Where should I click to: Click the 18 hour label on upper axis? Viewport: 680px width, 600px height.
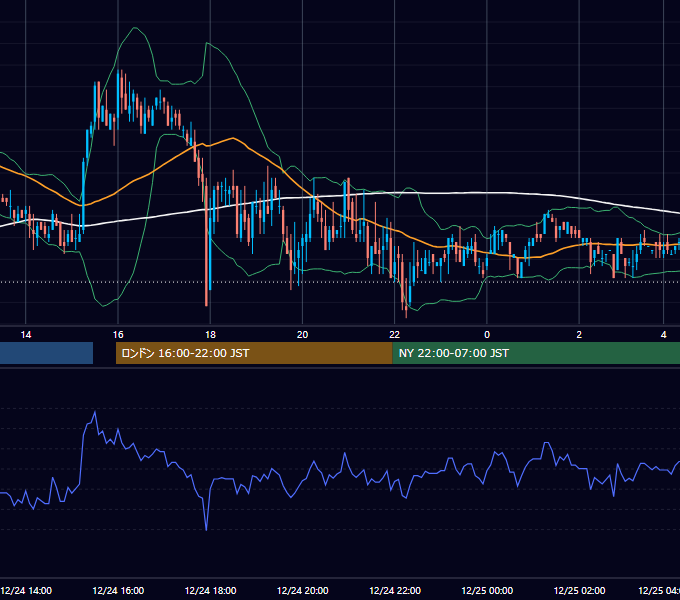click(210, 335)
